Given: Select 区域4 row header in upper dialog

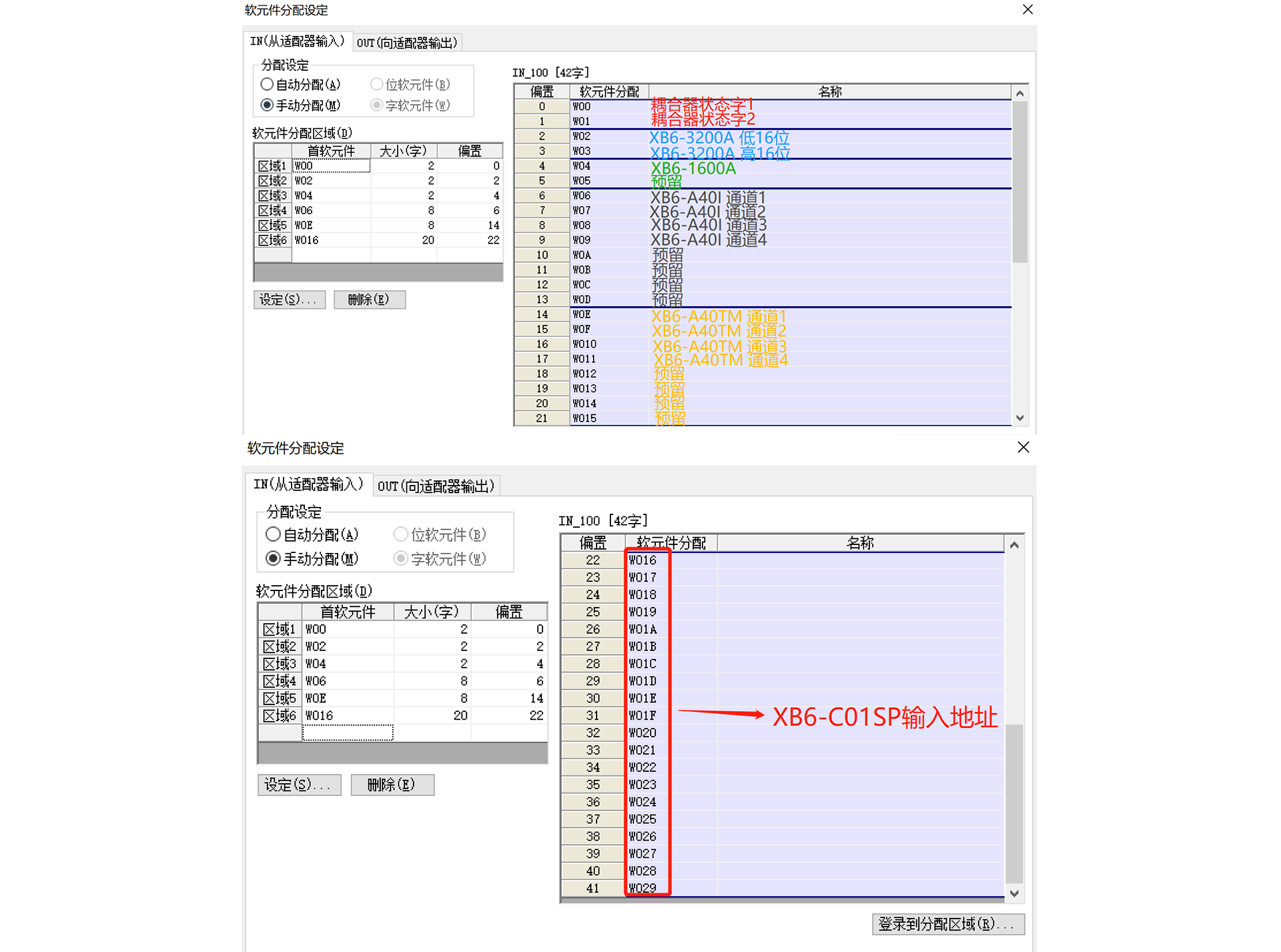Looking at the screenshot, I should [x=272, y=210].
